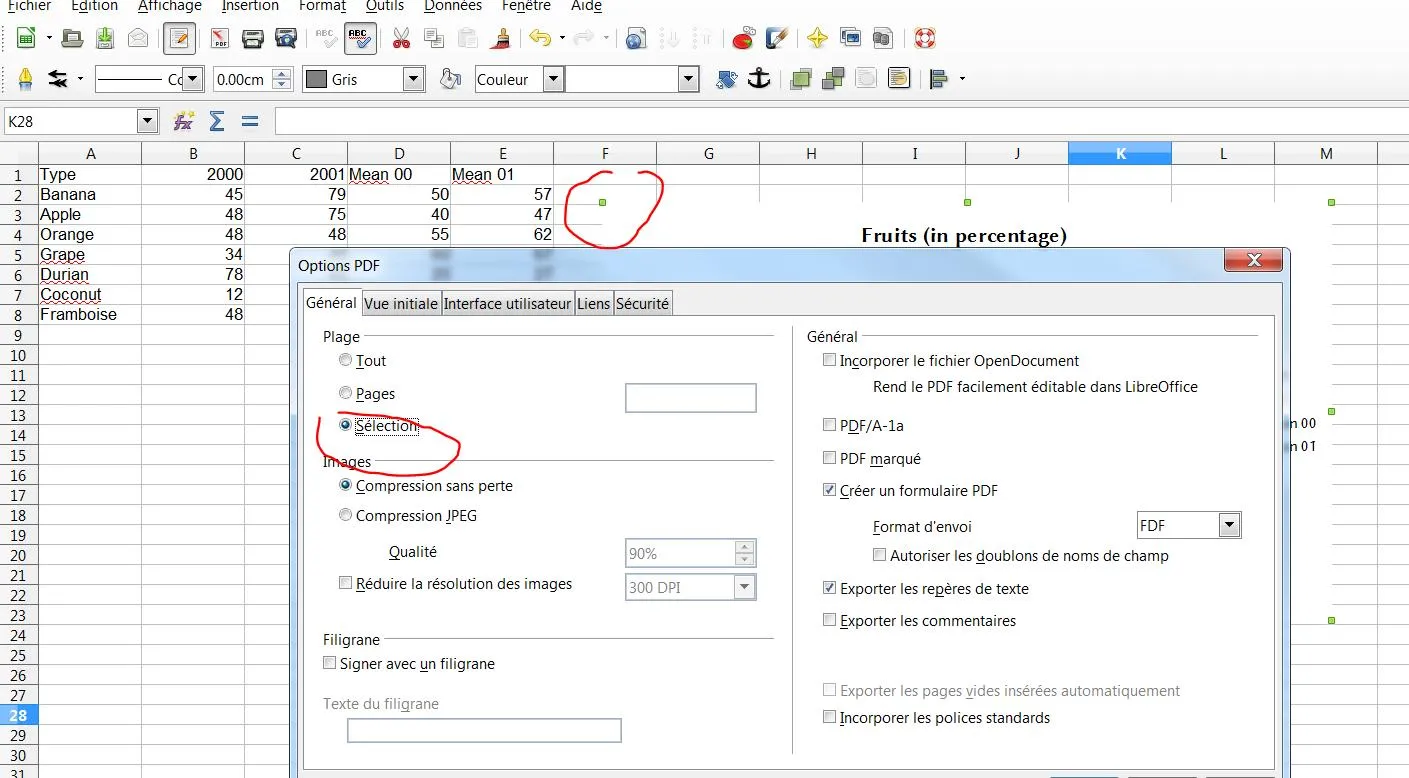Open Print Preview icon
The height and width of the screenshot is (778, 1409).
point(286,39)
